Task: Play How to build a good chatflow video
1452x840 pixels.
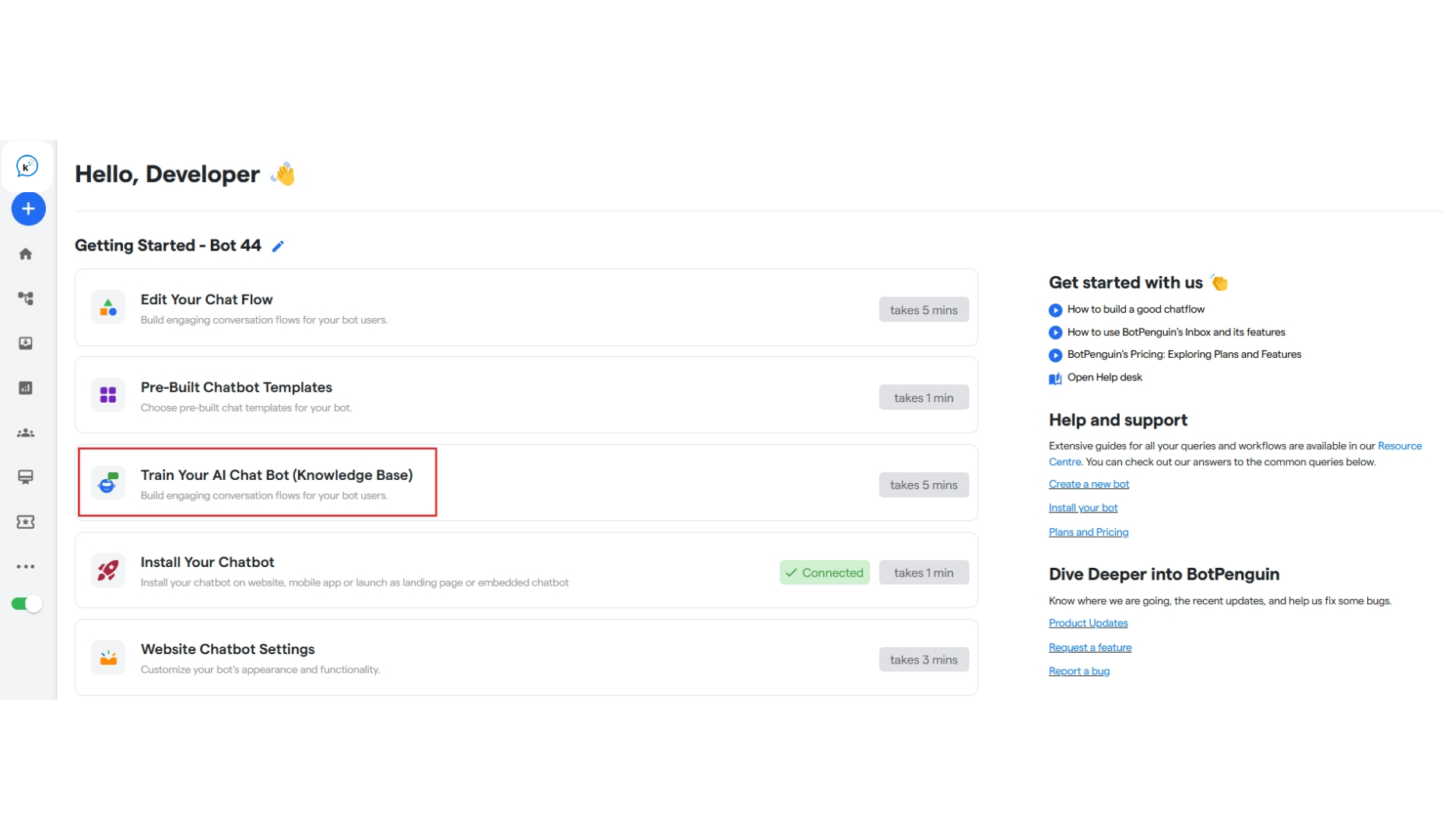Action: [1135, 310]
